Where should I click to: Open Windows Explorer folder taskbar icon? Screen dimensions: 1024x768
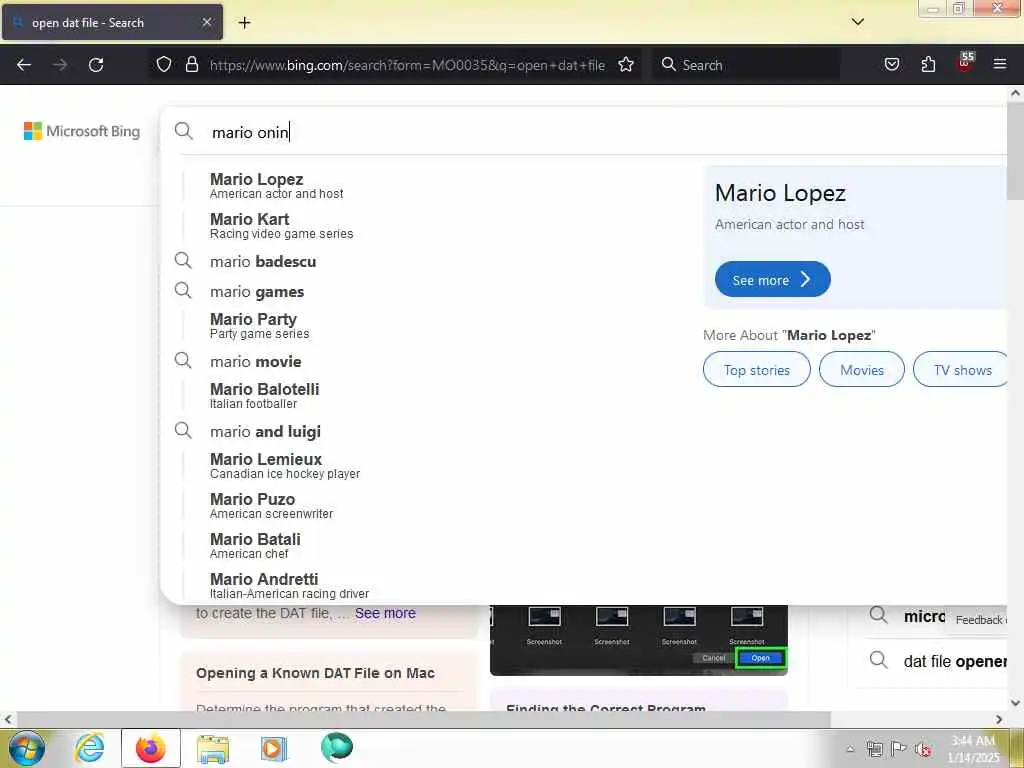tap(213, 748)
